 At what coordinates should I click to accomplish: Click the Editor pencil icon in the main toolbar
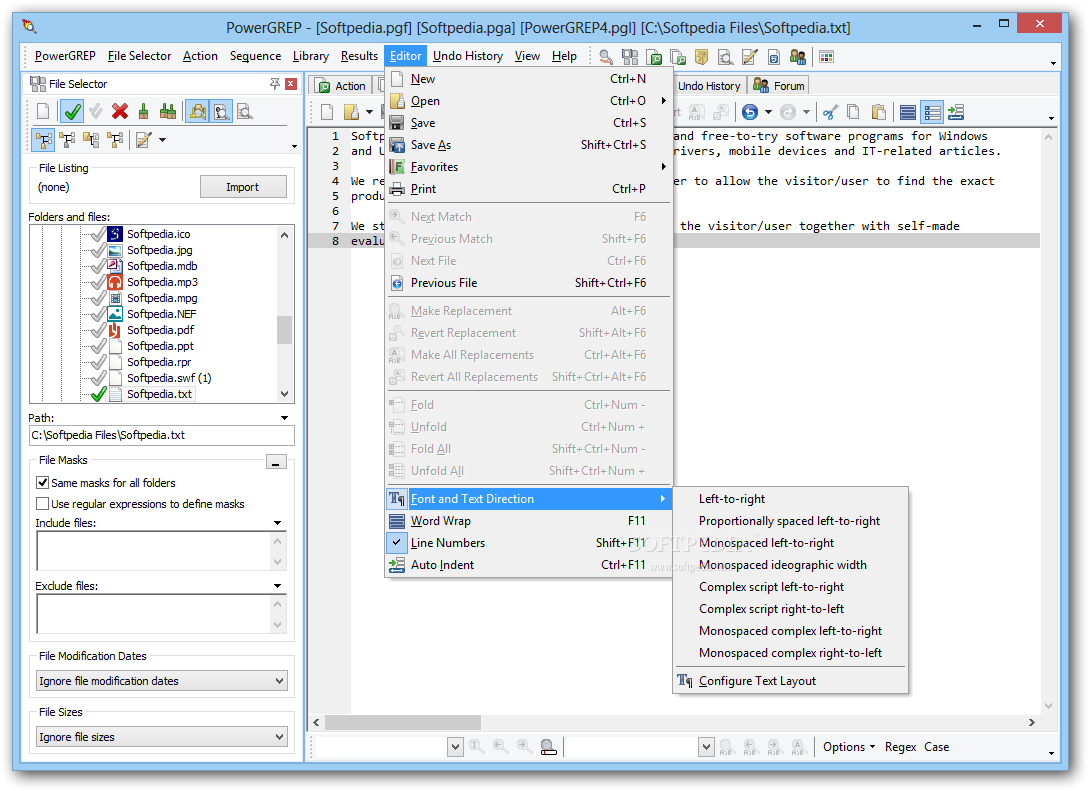click(x=749, y=57)
